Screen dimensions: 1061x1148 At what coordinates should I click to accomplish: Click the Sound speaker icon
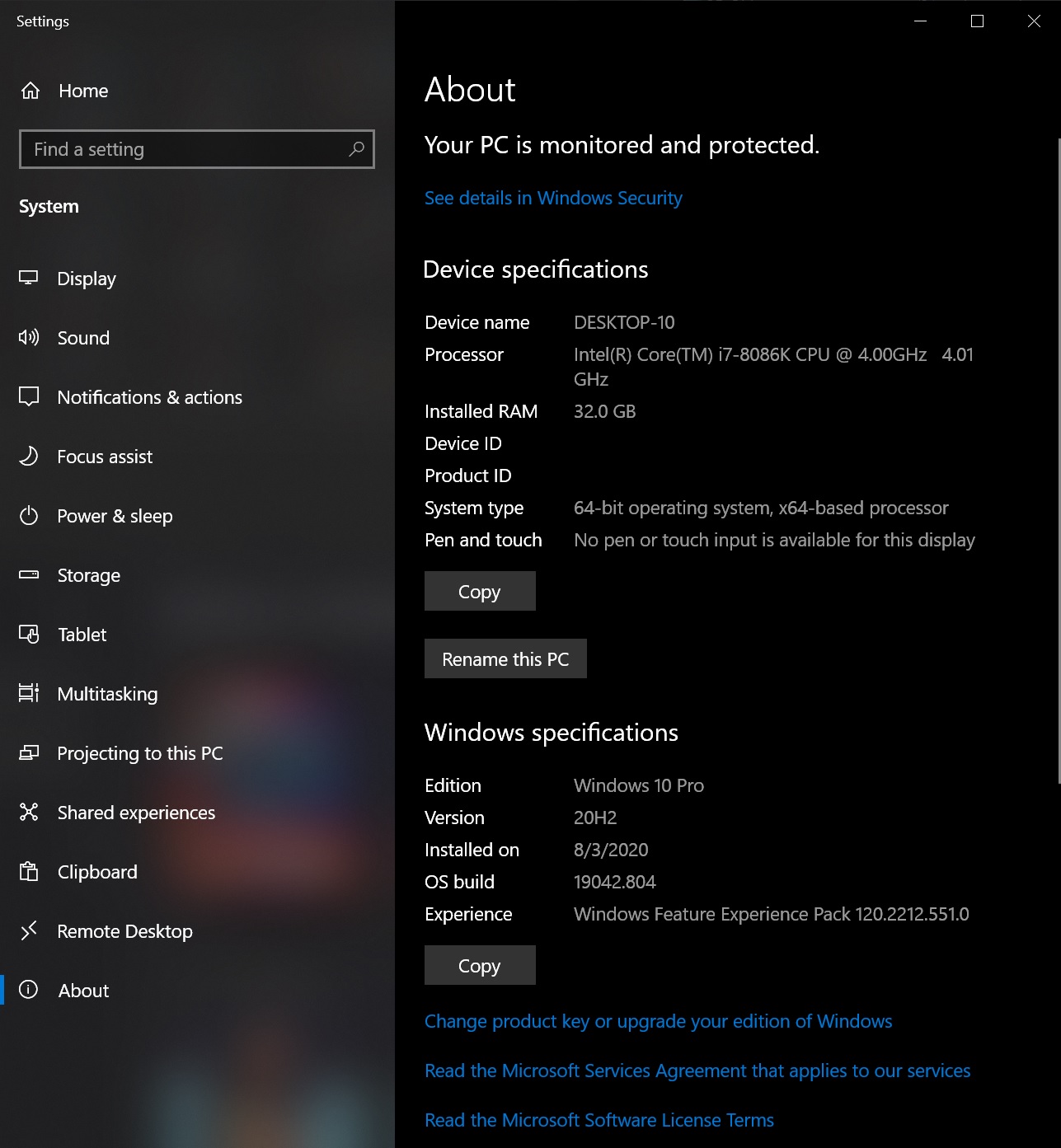(x=29, y=337)
